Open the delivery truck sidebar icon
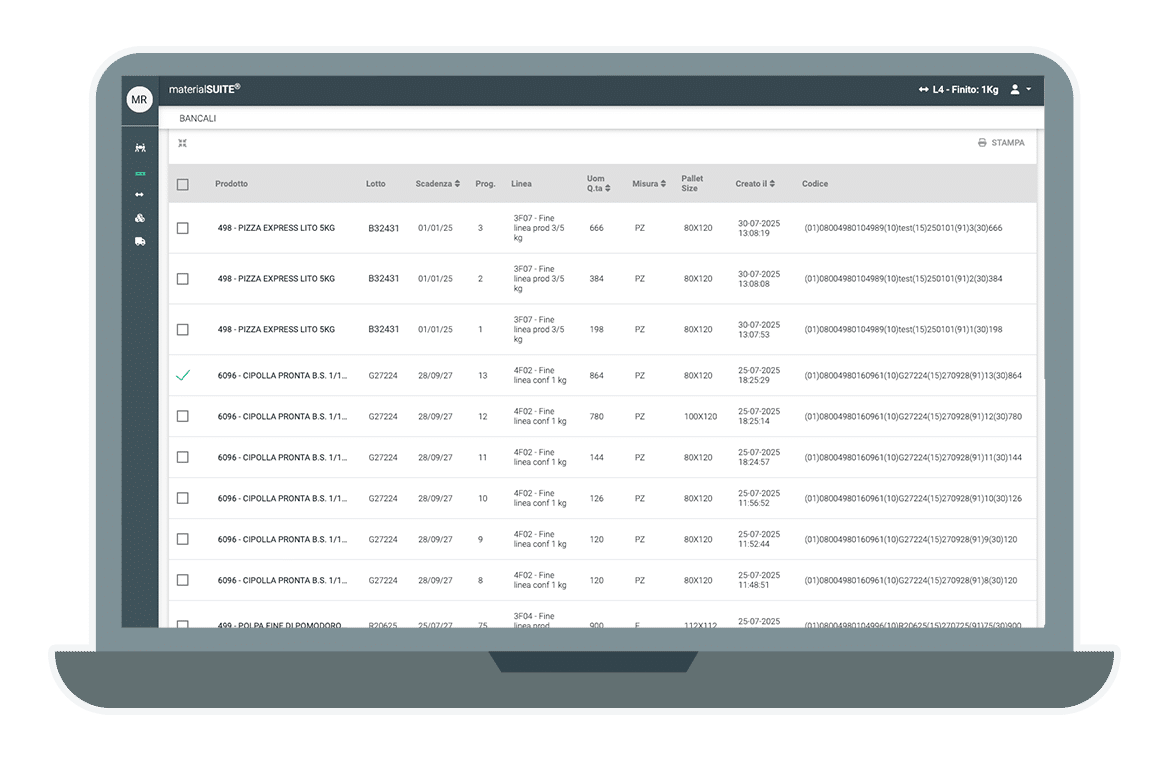 click(140, 241)
